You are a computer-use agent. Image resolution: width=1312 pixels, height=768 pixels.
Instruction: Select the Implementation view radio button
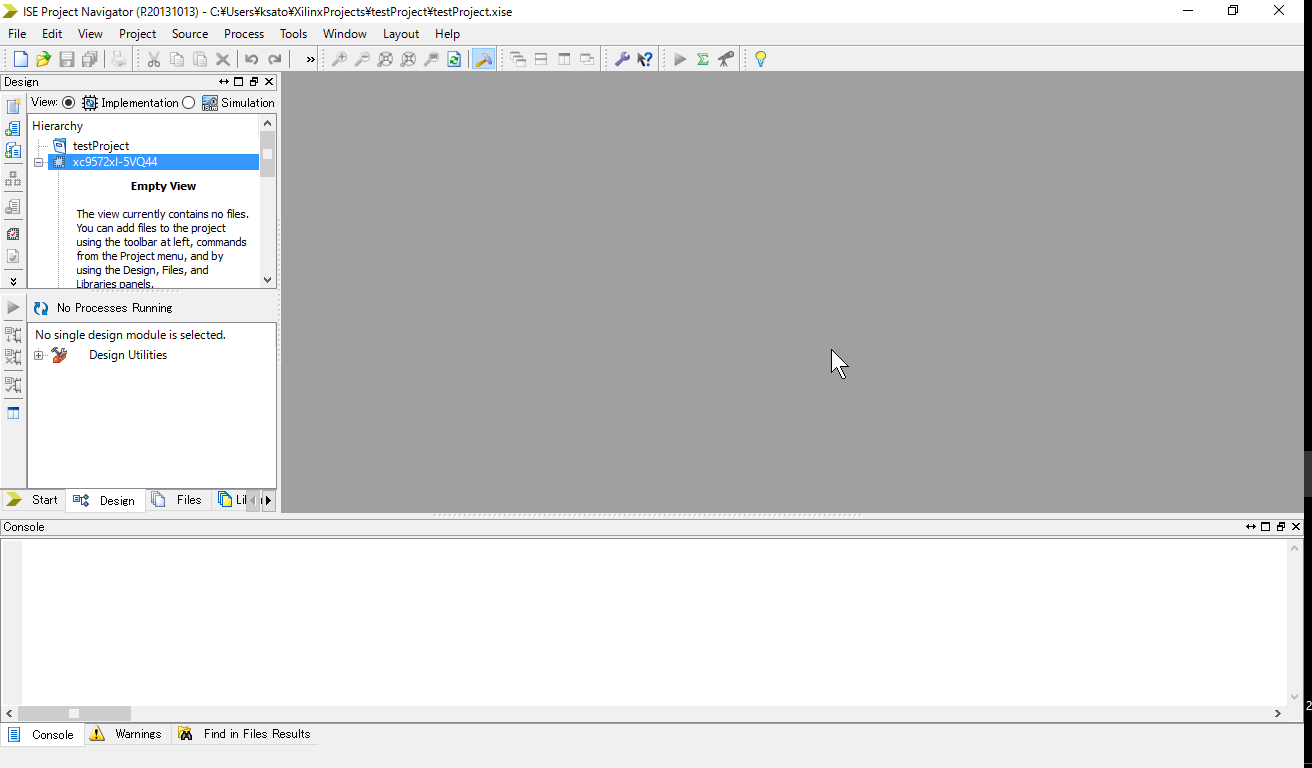[x=69, y=103]
